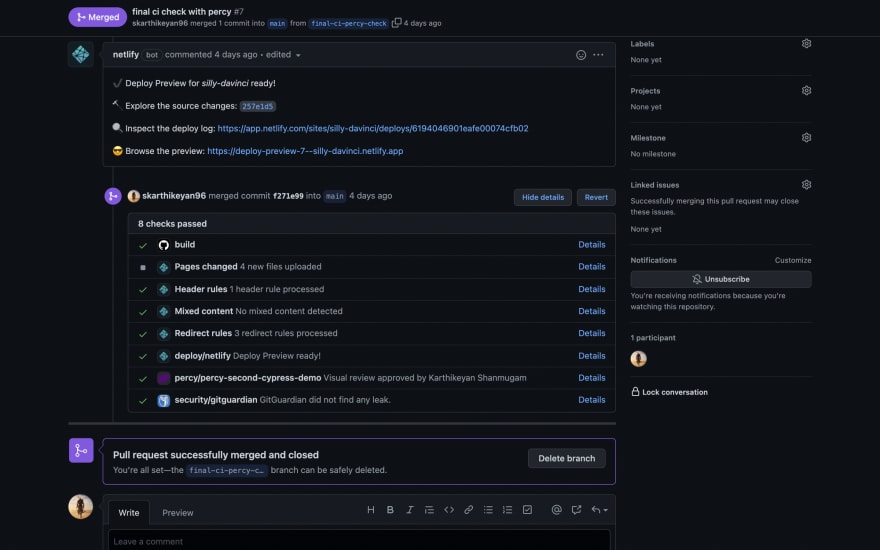Customize notification settings
The height and width of the screenshot is (550, 880).
tap(793, 260)
